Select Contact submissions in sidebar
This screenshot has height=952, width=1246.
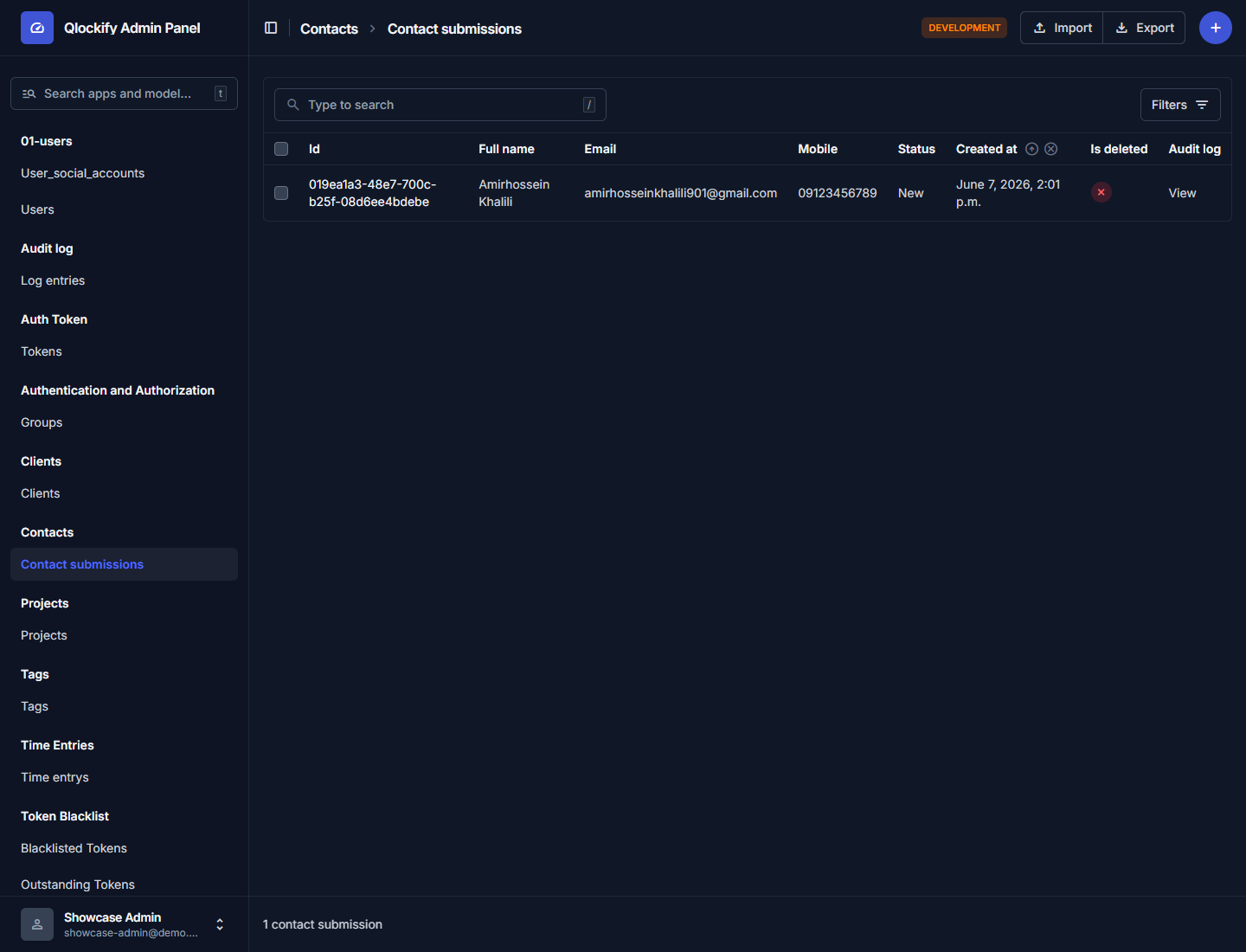(x=124, y=564)
